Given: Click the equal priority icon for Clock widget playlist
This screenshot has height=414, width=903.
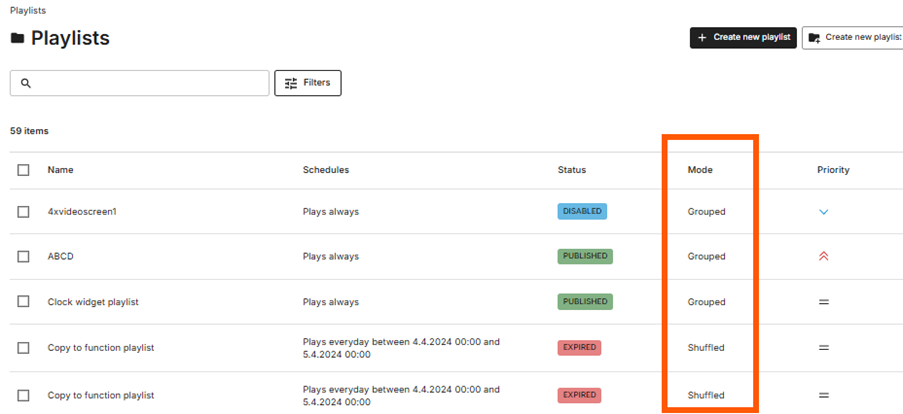Looking at the screenshot, I should 824,302.
